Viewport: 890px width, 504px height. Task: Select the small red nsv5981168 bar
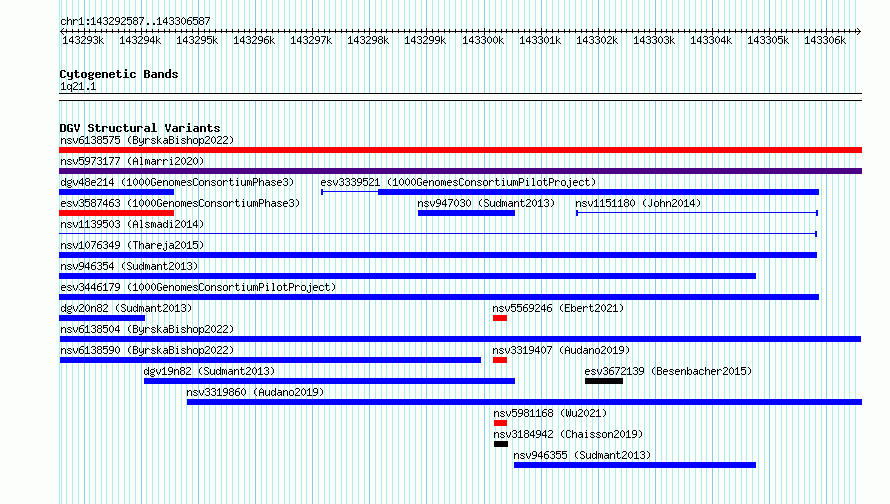500,423
